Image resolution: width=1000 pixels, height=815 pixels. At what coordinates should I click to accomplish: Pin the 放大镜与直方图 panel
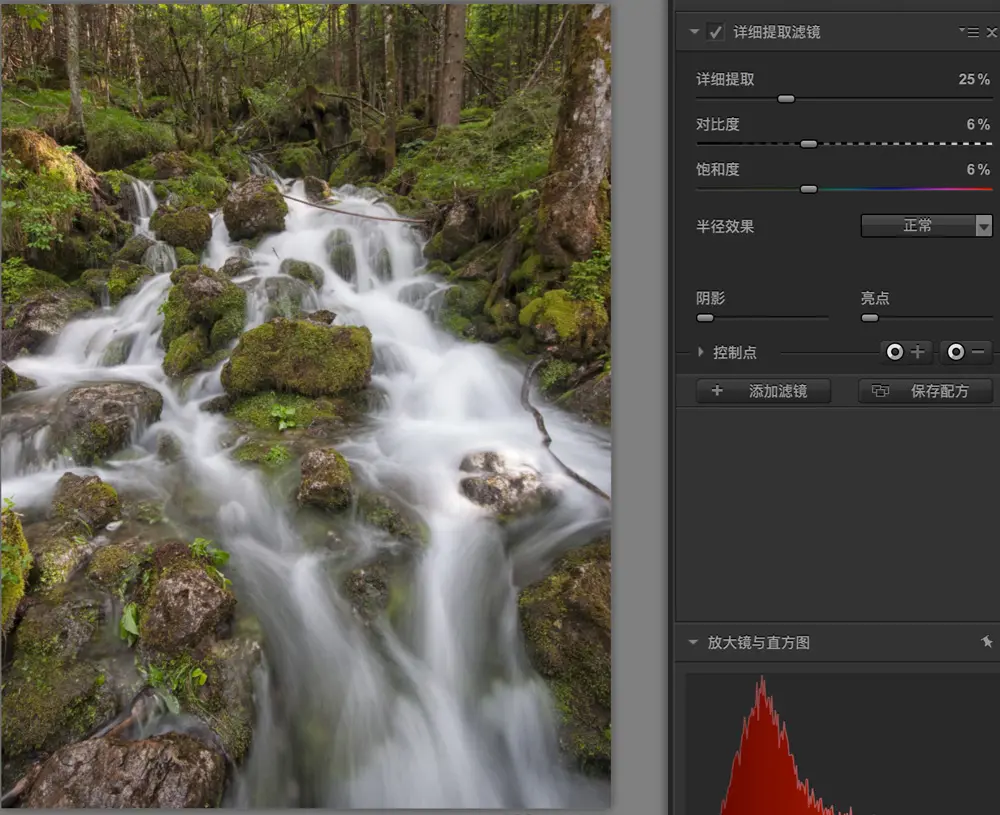(987, 642)
